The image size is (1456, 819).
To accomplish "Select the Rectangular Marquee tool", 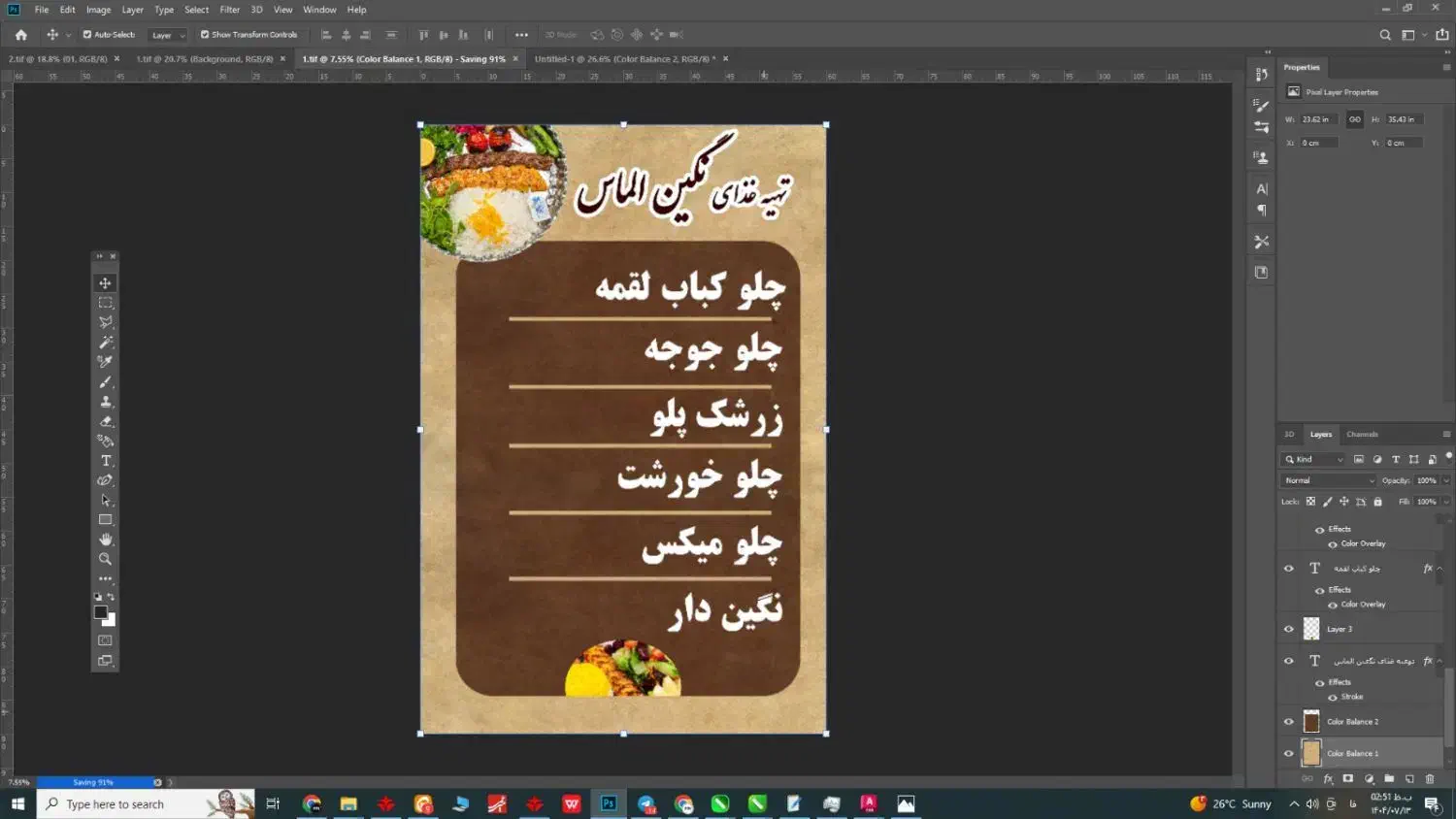I will 105,303.
